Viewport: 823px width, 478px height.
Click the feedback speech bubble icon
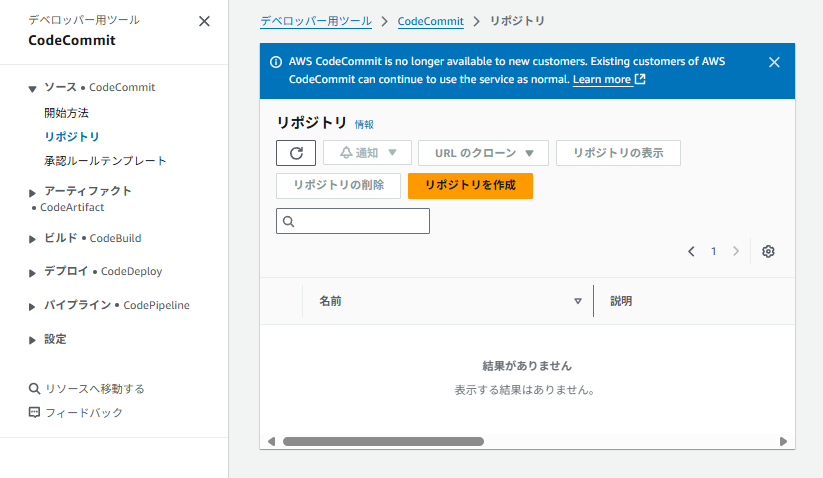(34, 412)
